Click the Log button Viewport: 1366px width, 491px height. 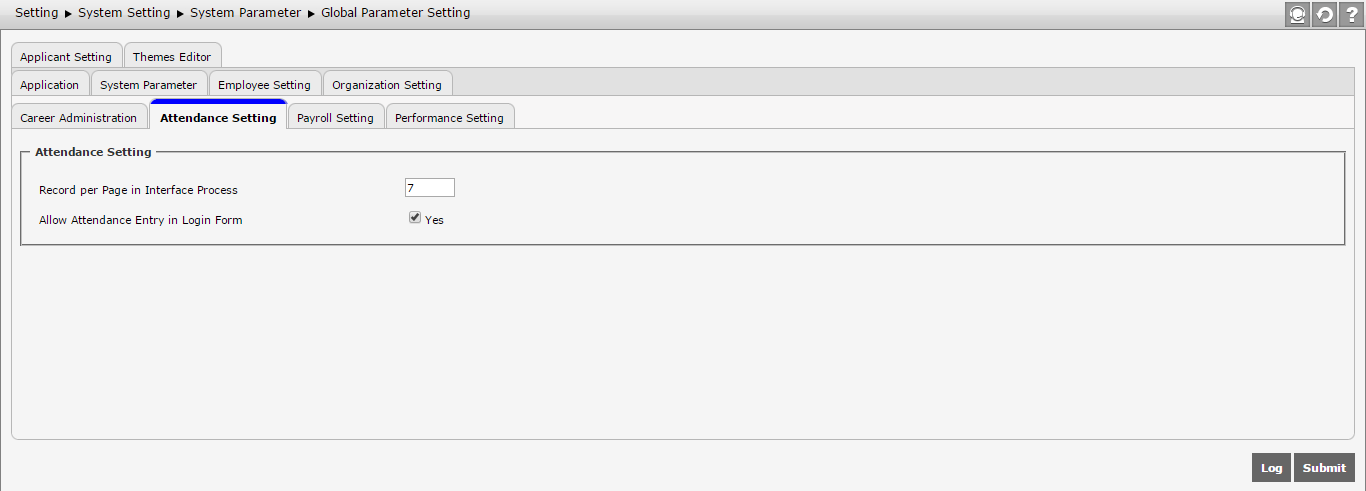click(1271, 468)
